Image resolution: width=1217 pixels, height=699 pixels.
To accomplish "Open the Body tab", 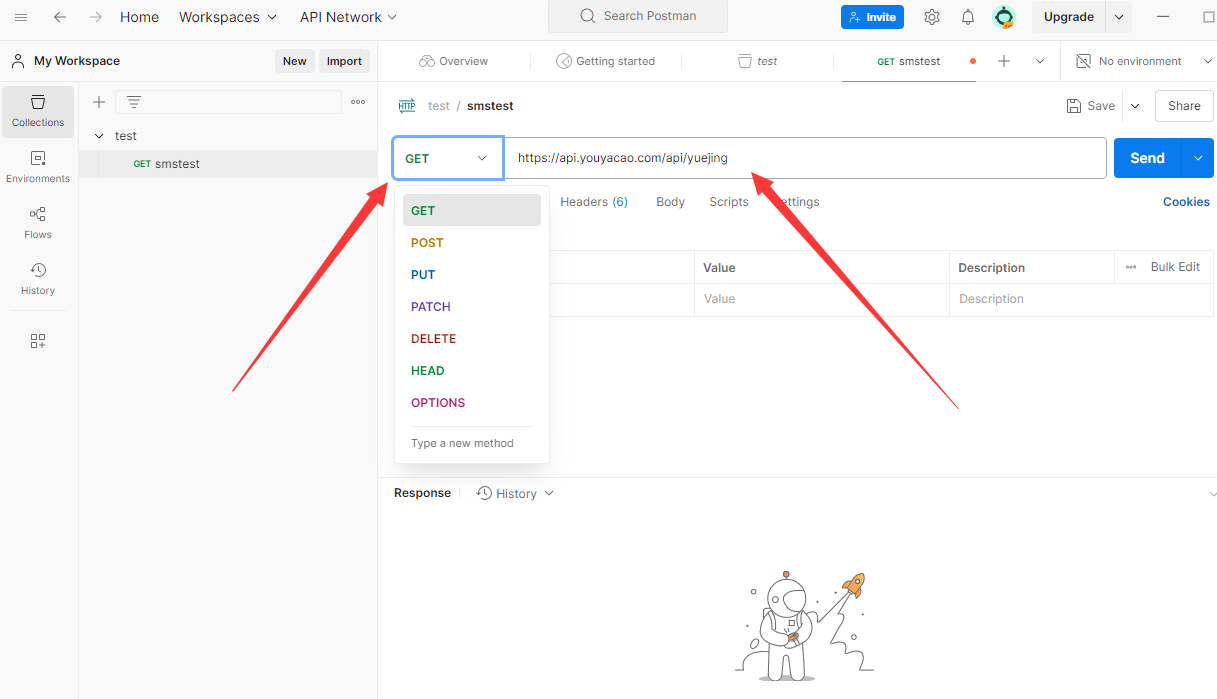I will 670,202.
